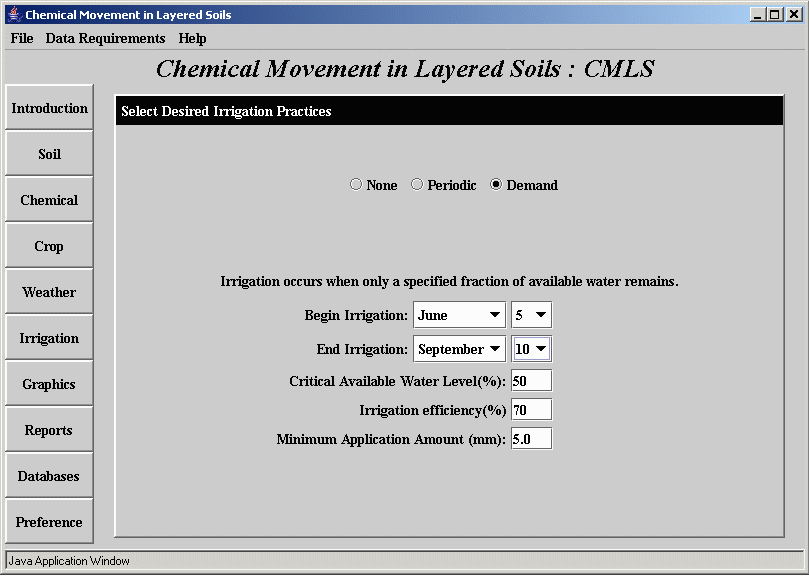This screenshot has width=809, height=576.
Task: Open the Data Requirements menu
Action: point(105,39)
